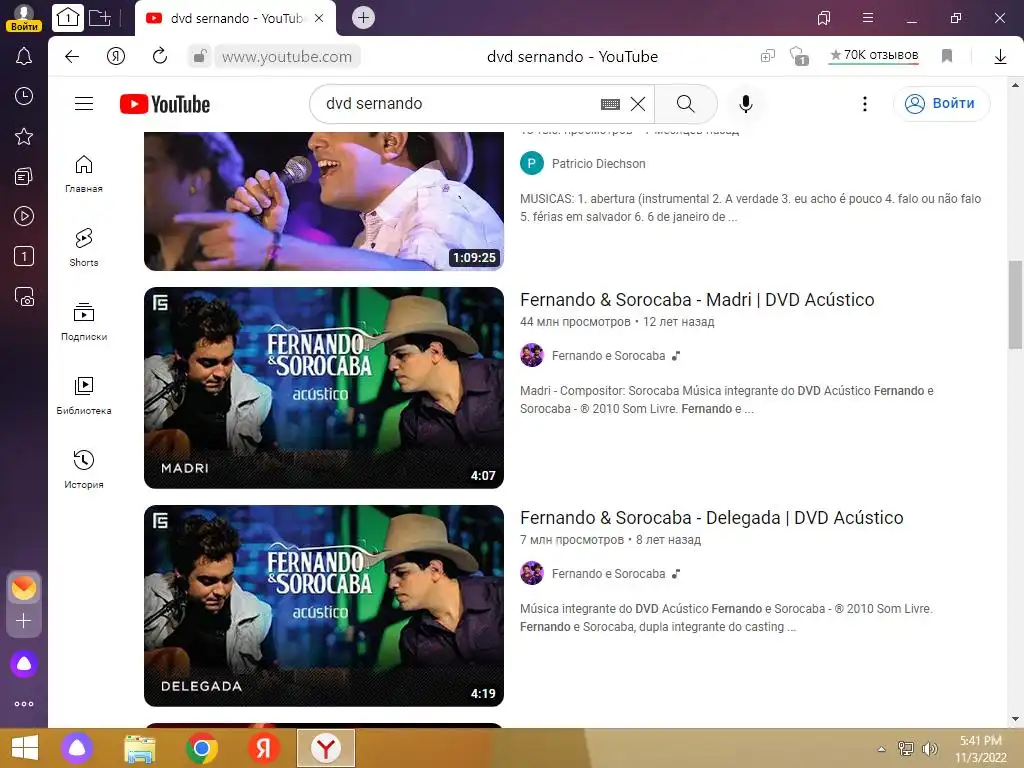
Task: Open bookmarks collections icon in title bar
Action: click(x=824, y=18)
